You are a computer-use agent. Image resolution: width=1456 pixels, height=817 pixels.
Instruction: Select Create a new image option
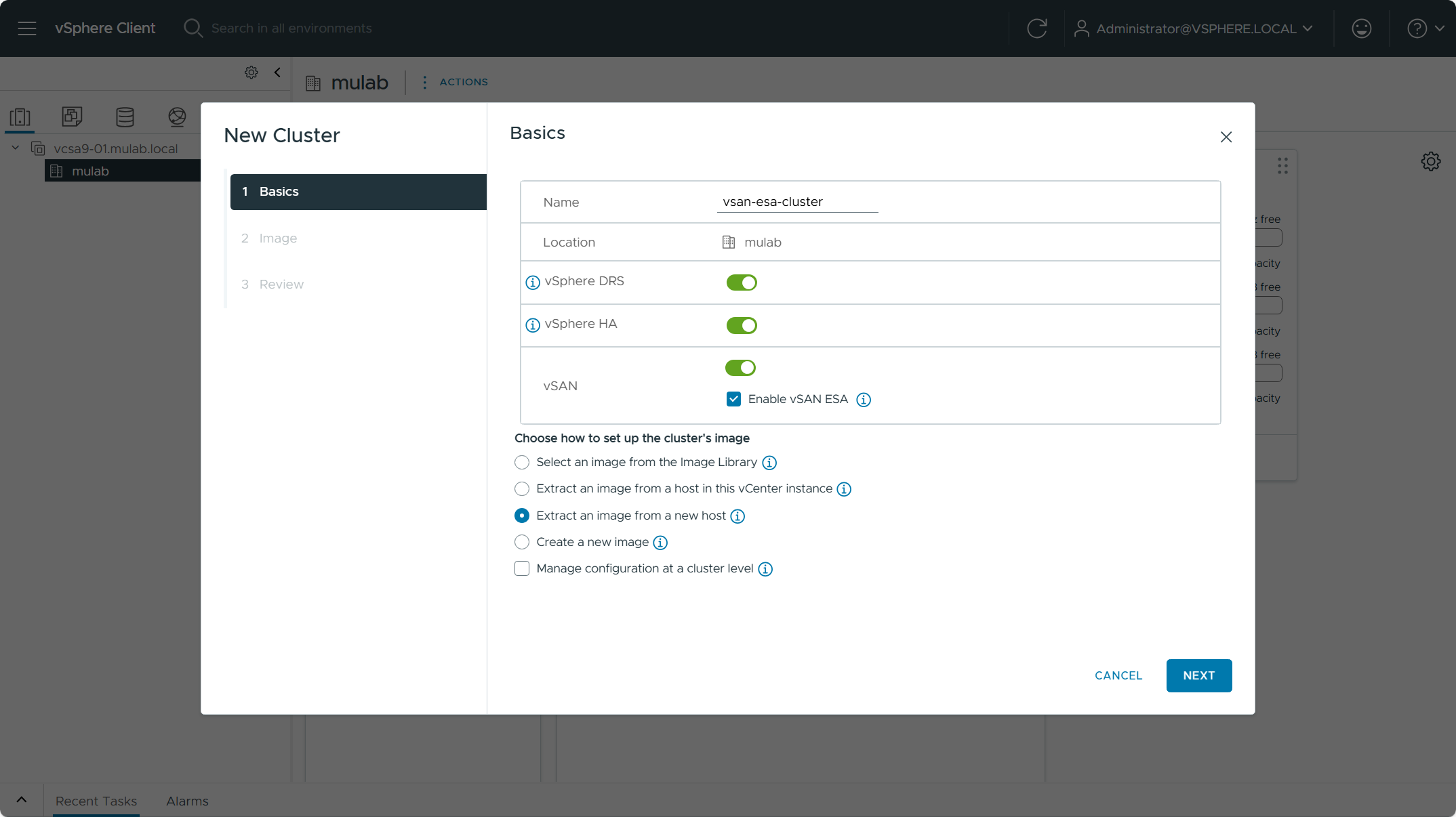[522, 542]
